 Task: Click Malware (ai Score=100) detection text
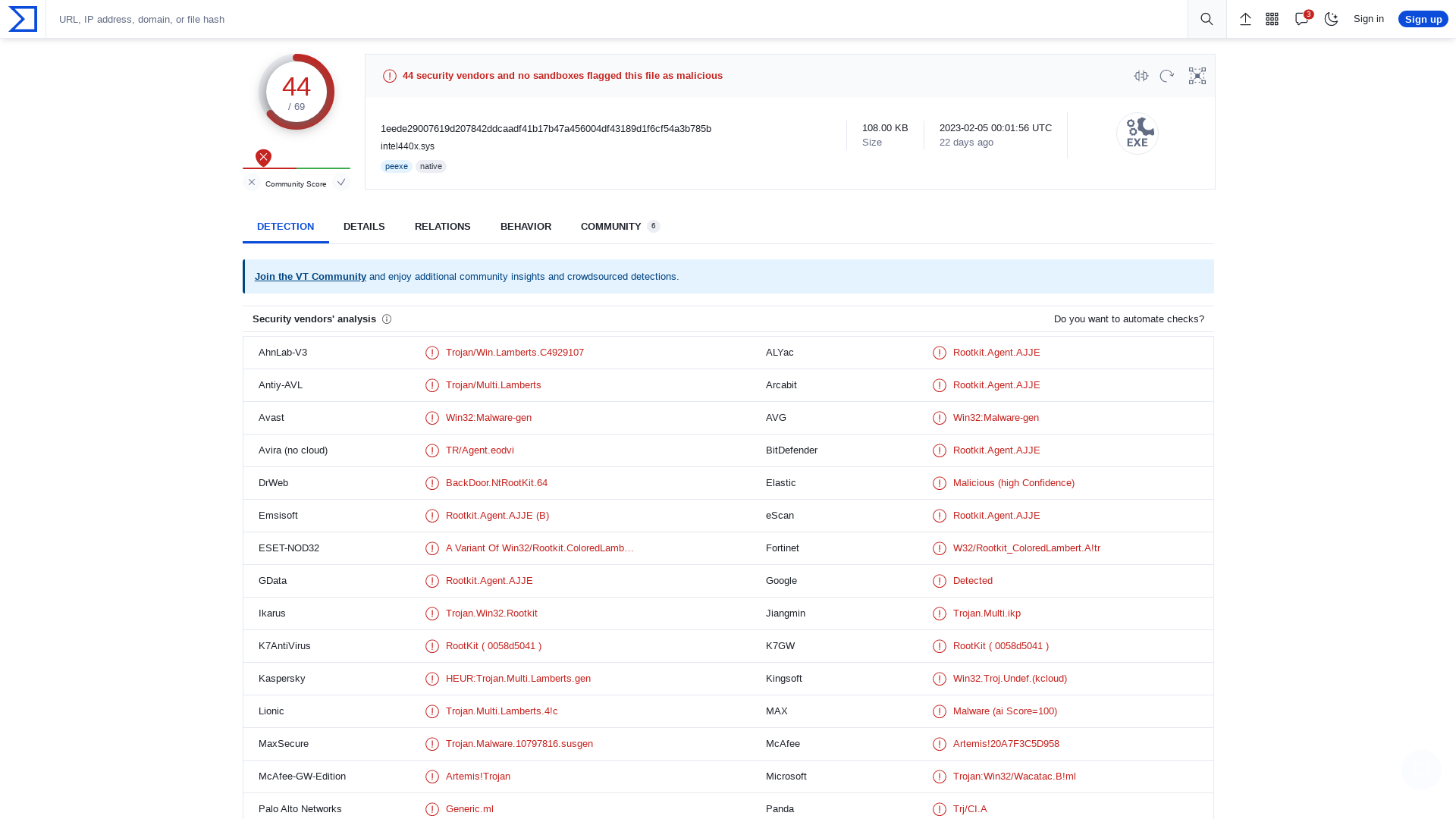pyautogui.click(x=1005, y=711)
